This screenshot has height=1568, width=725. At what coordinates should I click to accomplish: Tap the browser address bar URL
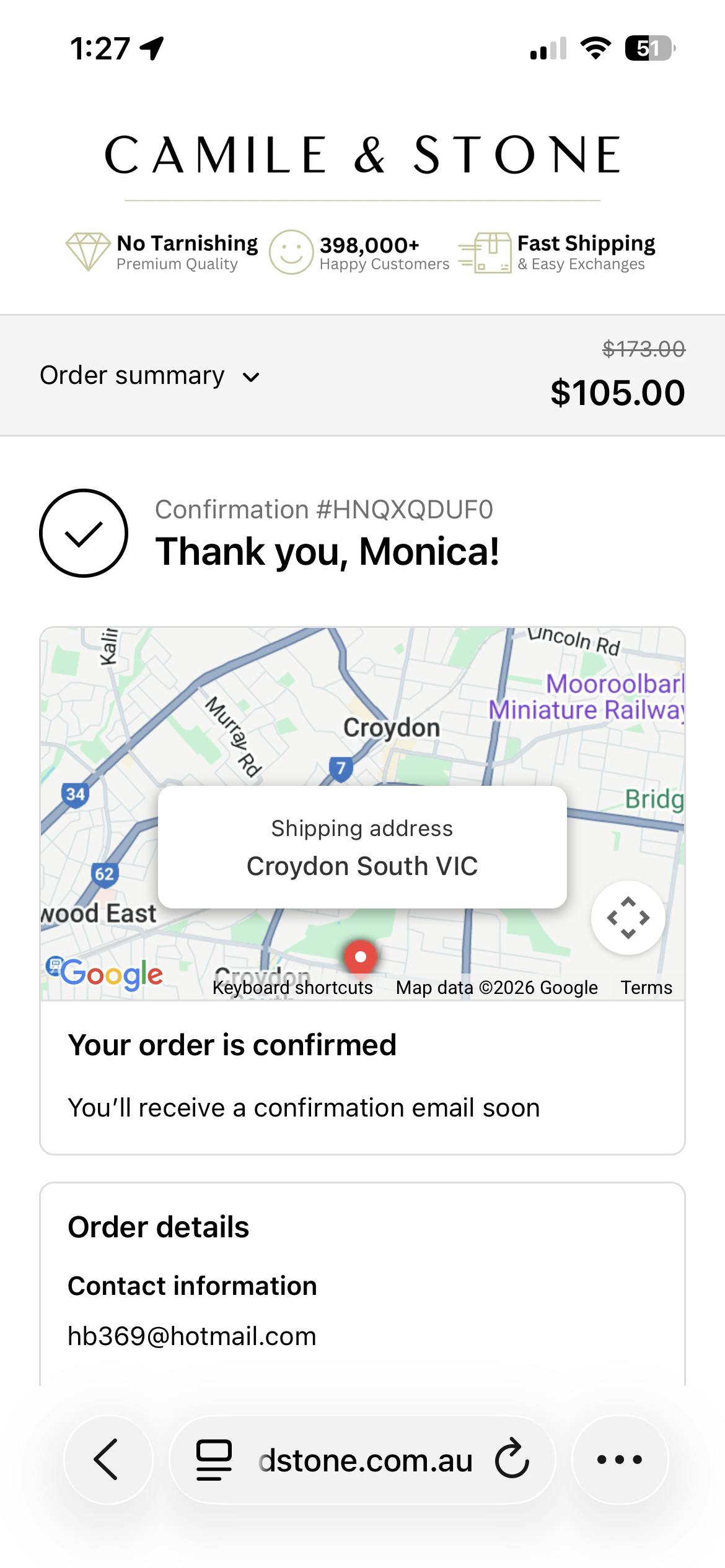click(366, 1460)
